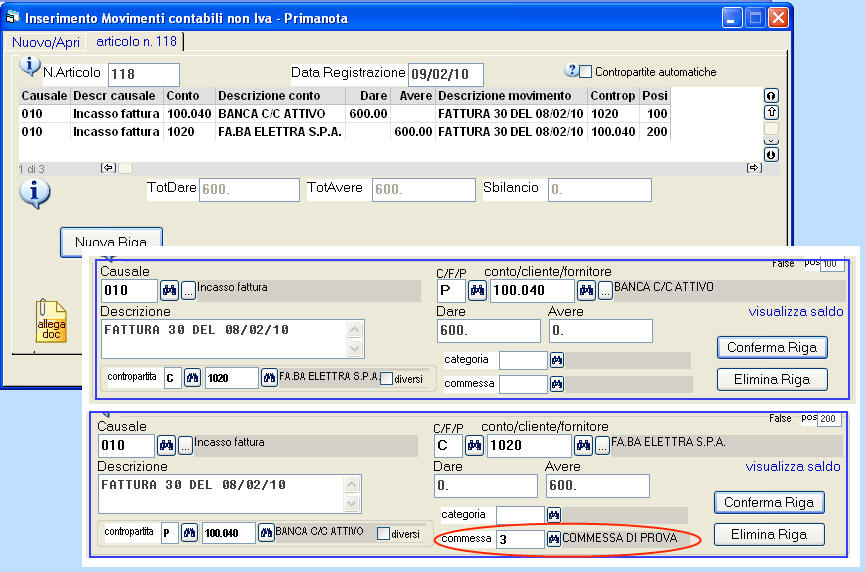Click left page arrow in grid navigator
Image resolution: width=865 pixels, height=572 pixels.
pos(108,168)
